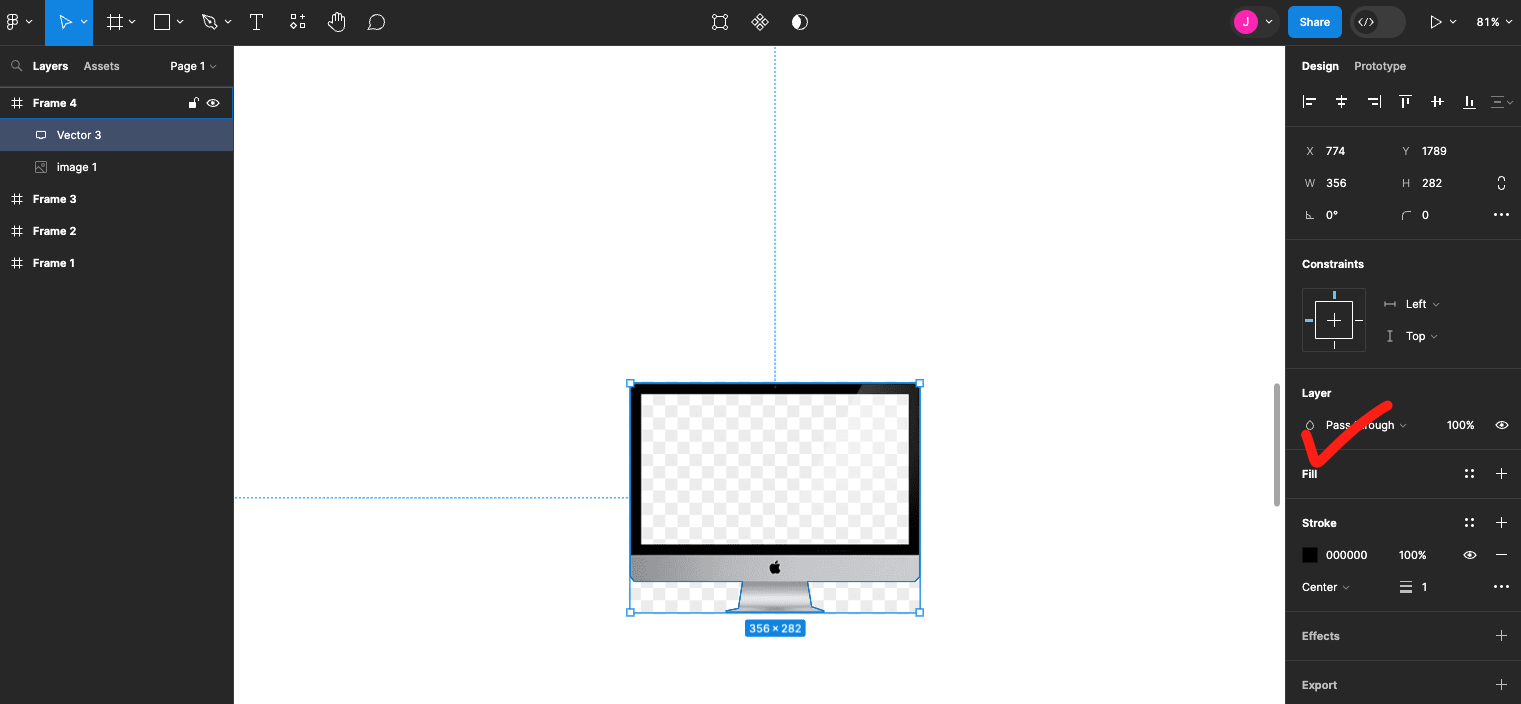
Task: Select the Text tool
Action: click(x=256, y=22)
